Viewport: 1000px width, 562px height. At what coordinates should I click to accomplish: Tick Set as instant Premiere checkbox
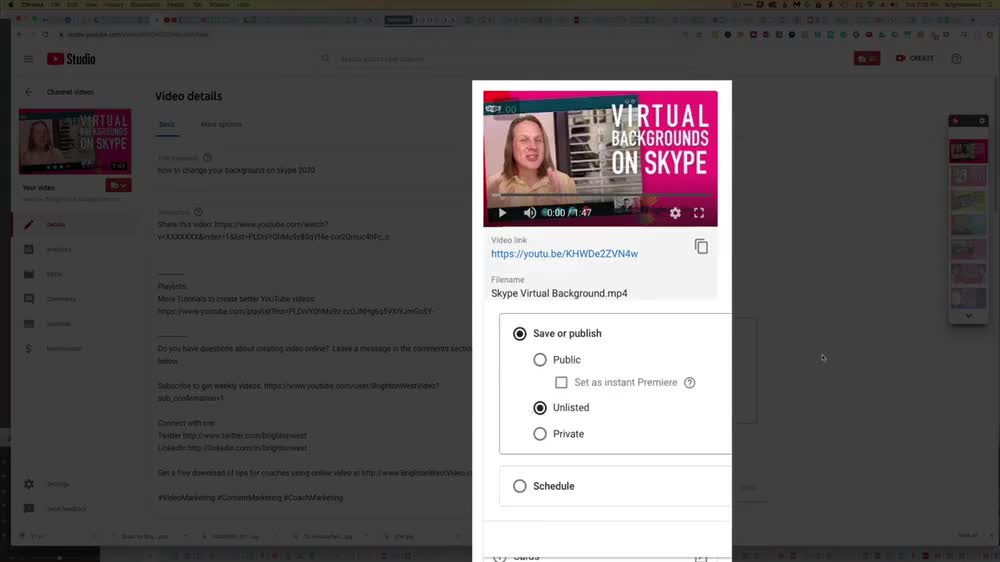pos(561,383)
